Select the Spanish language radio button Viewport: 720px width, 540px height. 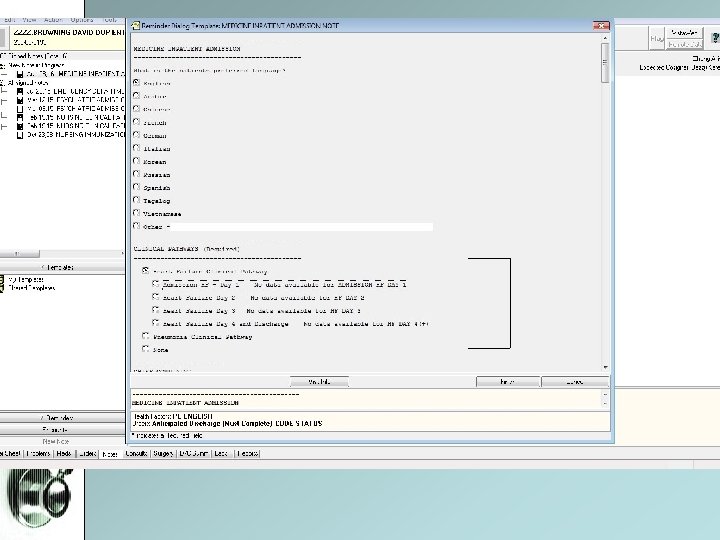coord(136,187)
